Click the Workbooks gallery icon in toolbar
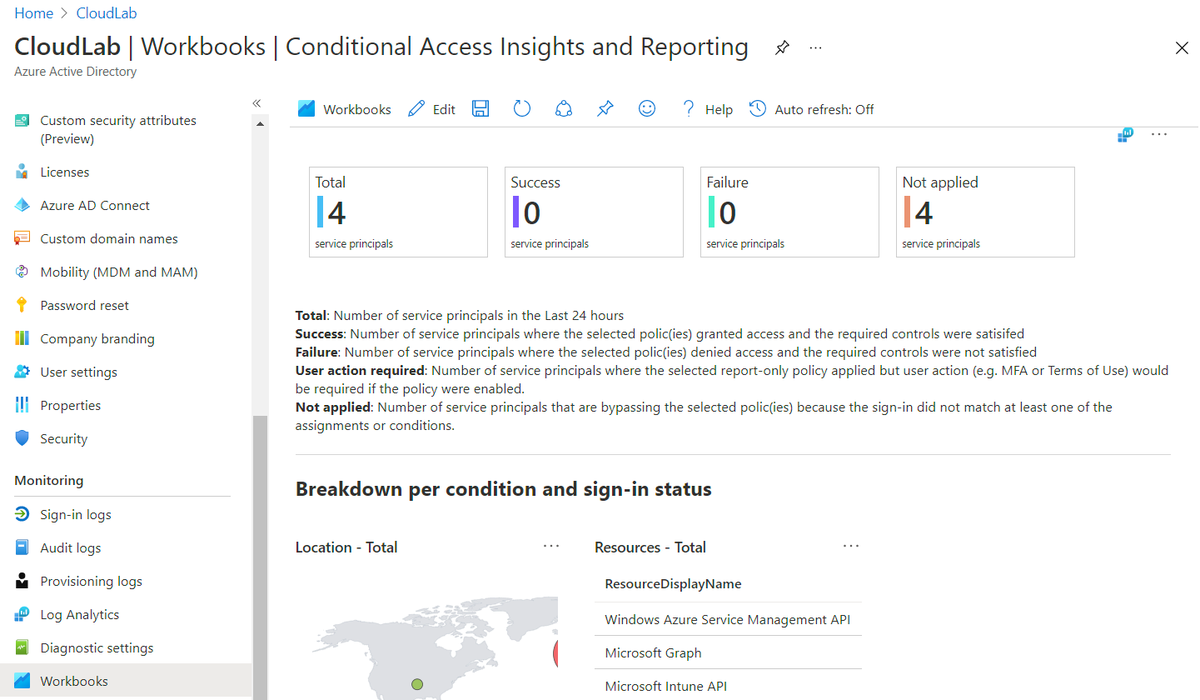 click(306, 109)
